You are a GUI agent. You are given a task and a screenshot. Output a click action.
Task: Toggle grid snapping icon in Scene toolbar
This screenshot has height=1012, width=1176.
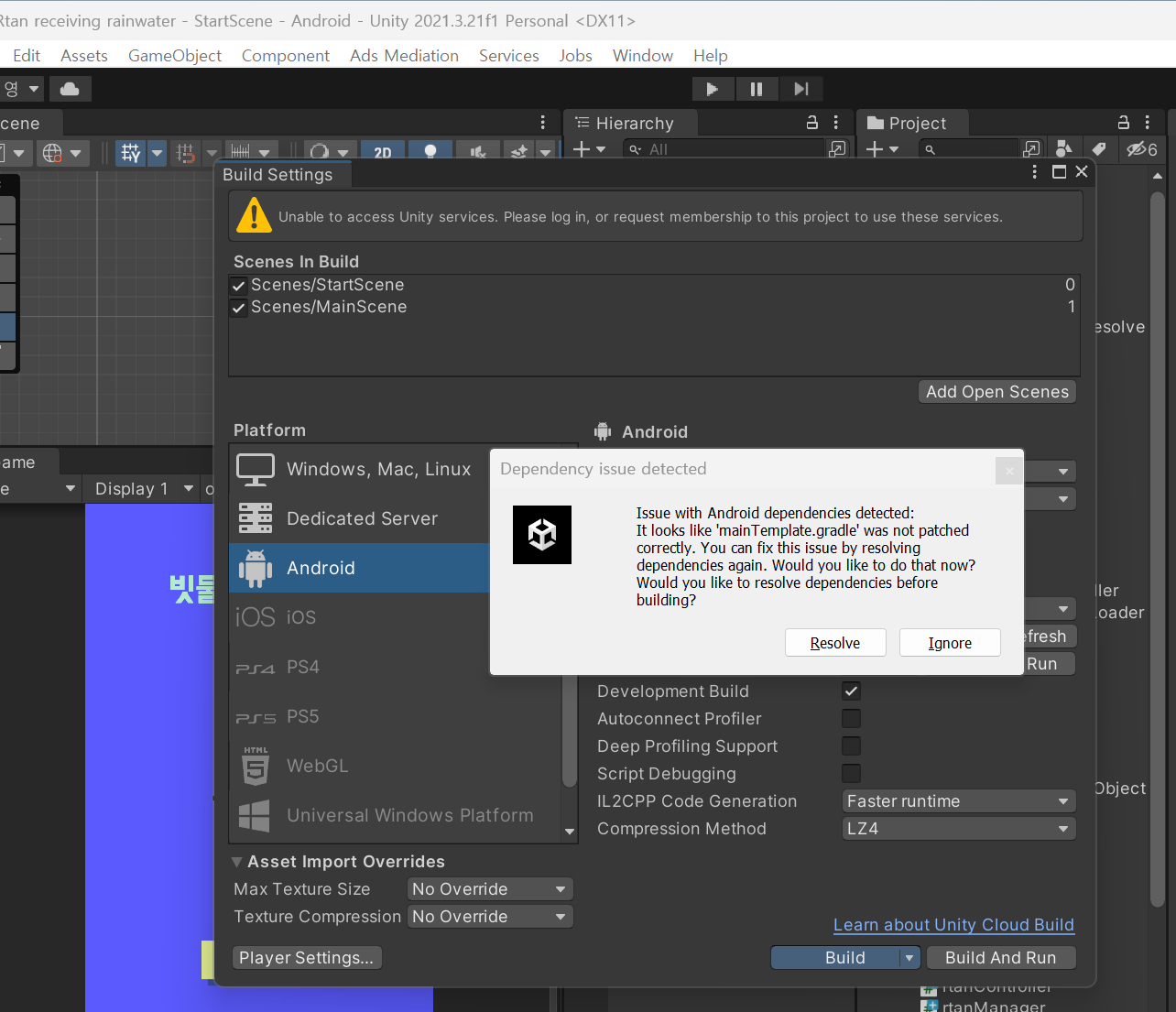pos(132,152)
